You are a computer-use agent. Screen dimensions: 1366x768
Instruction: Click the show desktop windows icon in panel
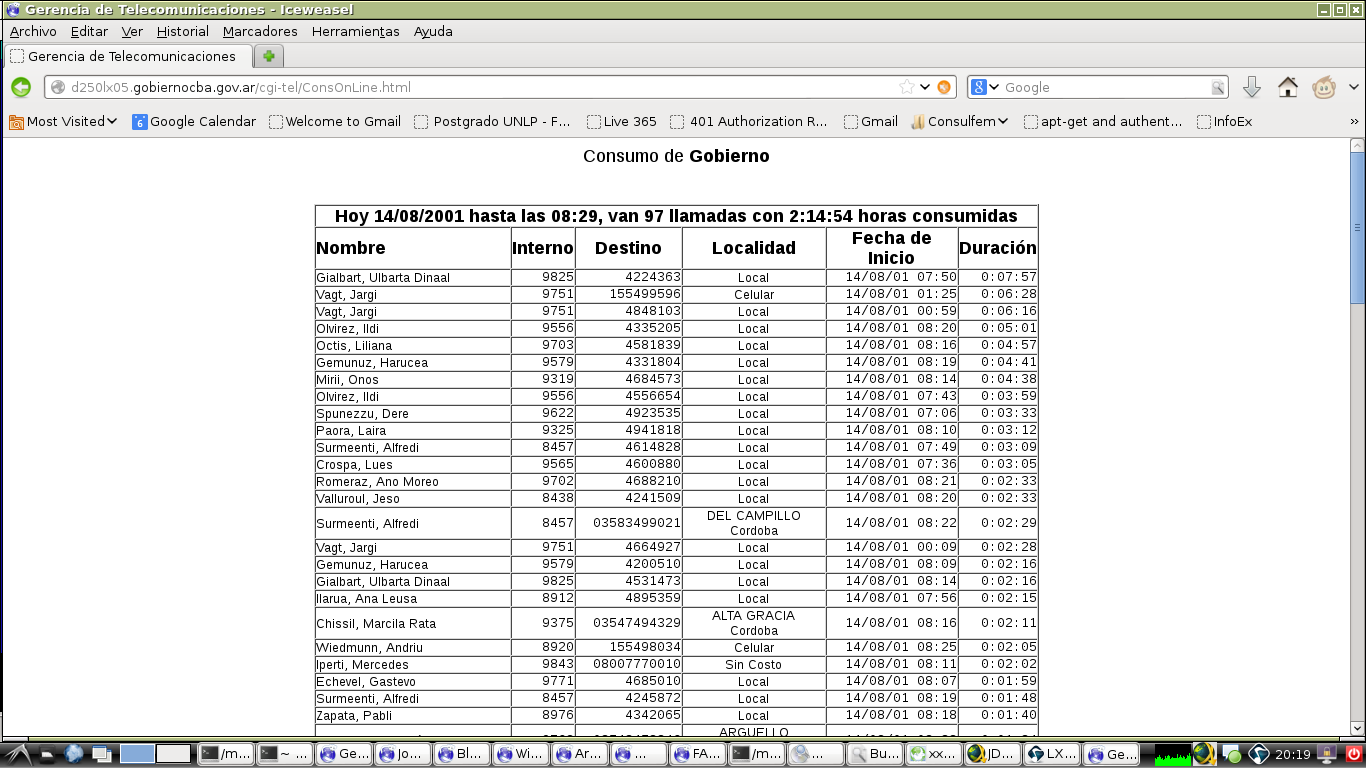tap(101, 754)
